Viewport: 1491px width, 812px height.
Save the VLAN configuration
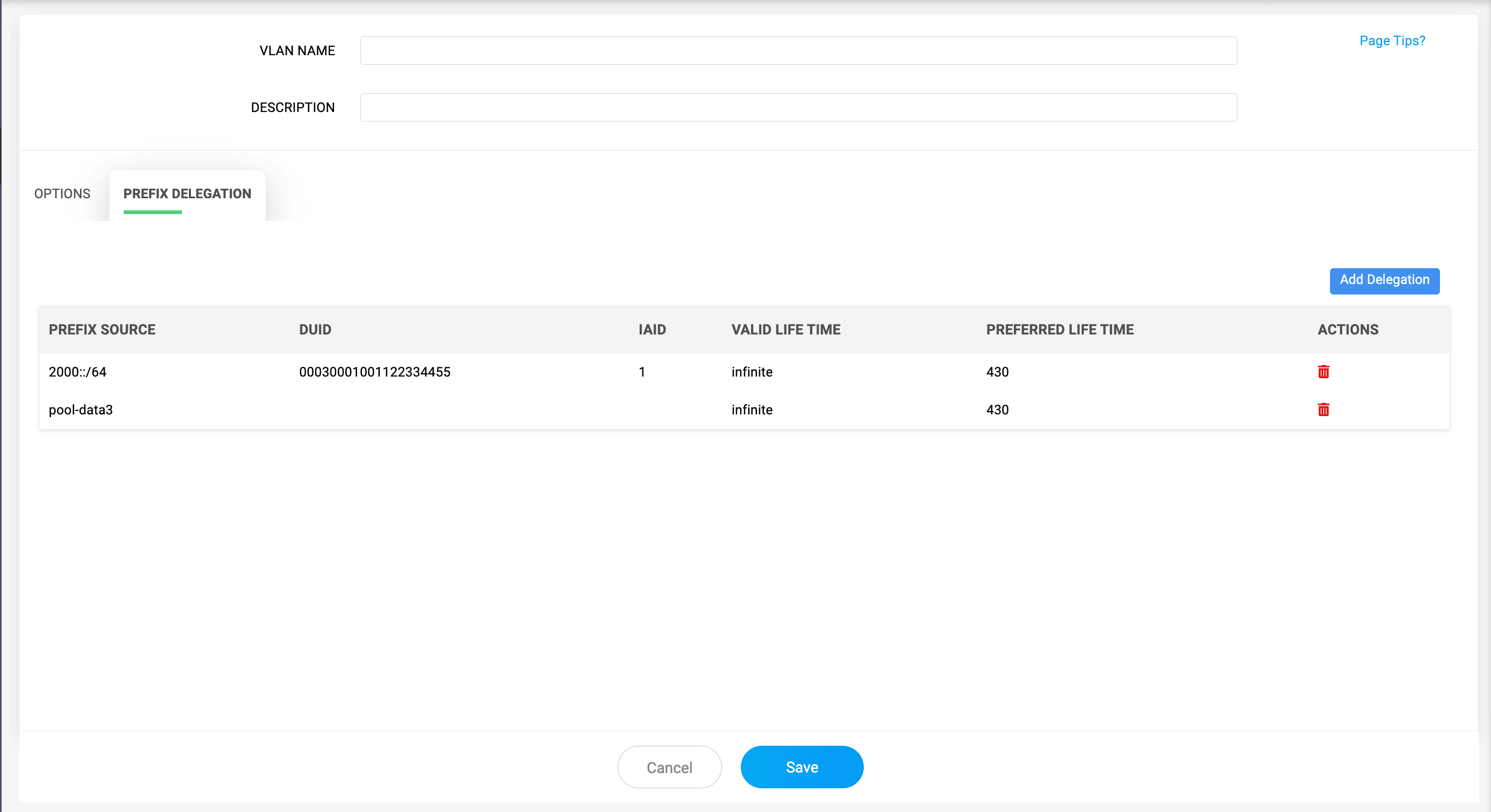(802, 767)
